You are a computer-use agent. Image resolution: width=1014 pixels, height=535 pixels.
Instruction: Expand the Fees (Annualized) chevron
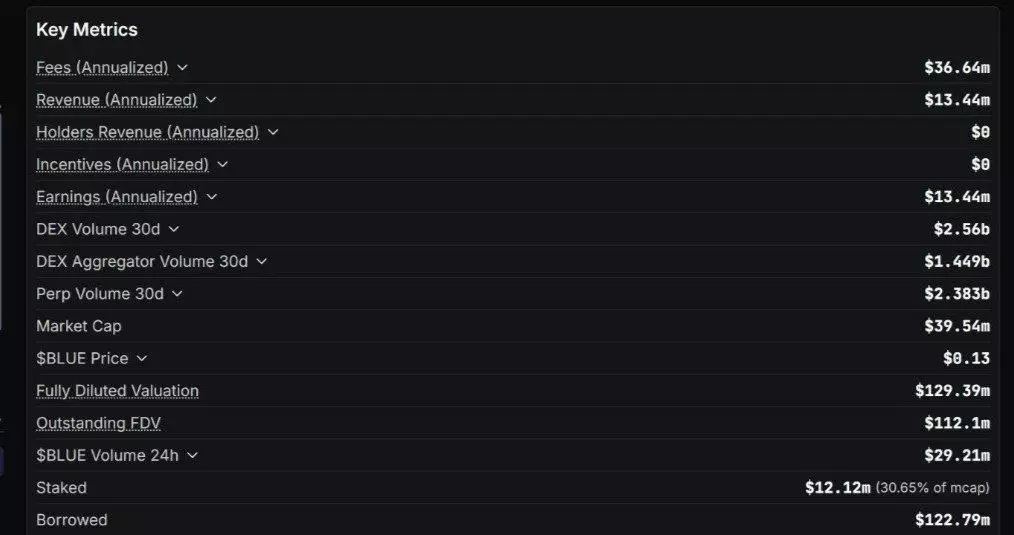click(x=182, y=68)
